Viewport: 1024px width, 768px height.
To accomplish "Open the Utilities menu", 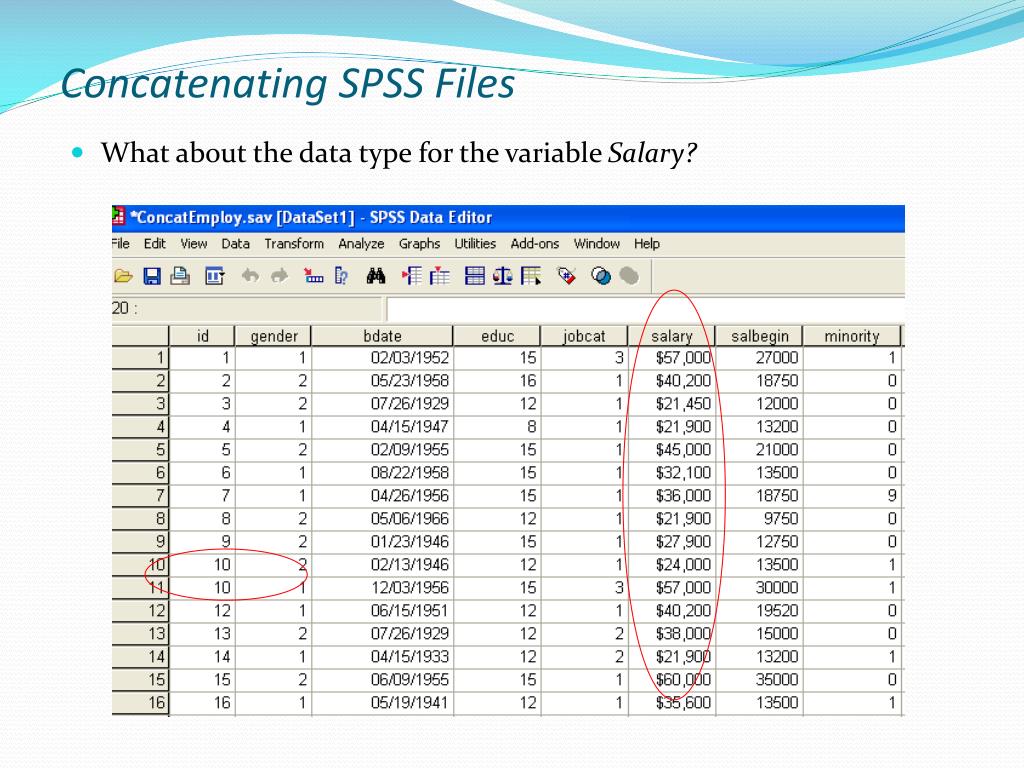I will tap(475, 244).
